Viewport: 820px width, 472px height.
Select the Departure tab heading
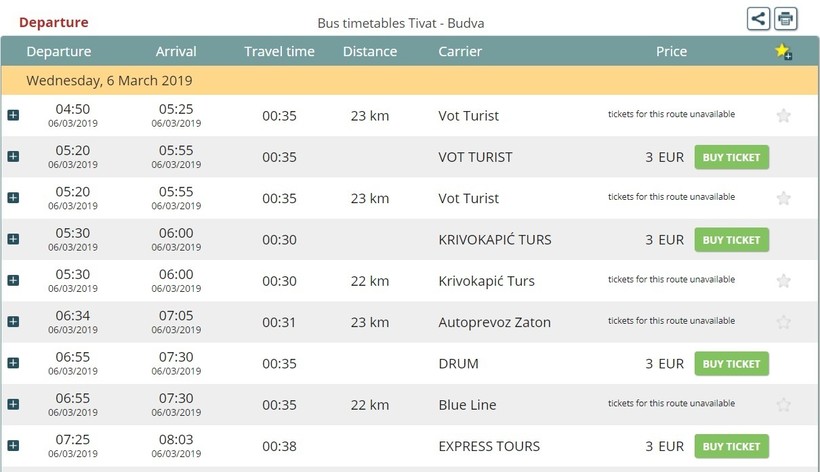point(53,22)
